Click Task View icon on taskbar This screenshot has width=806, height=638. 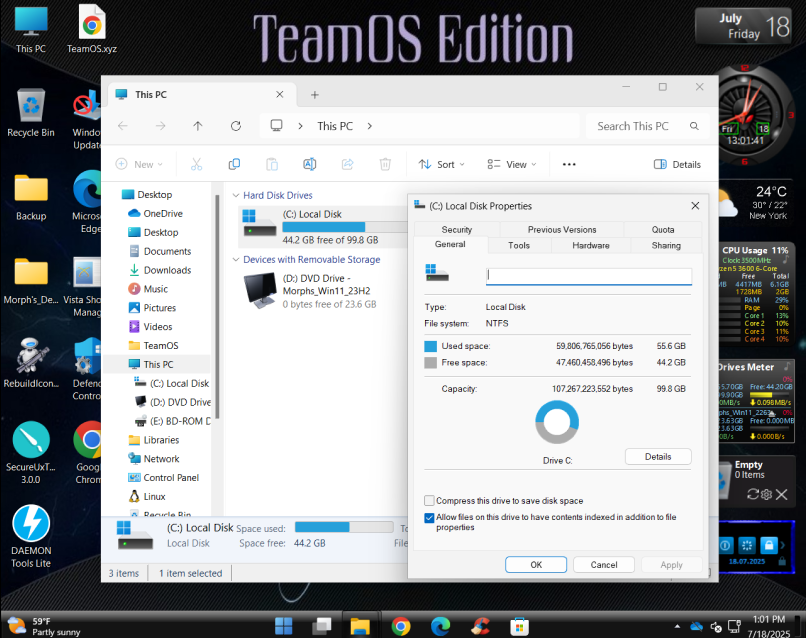(x=322, y=626)
